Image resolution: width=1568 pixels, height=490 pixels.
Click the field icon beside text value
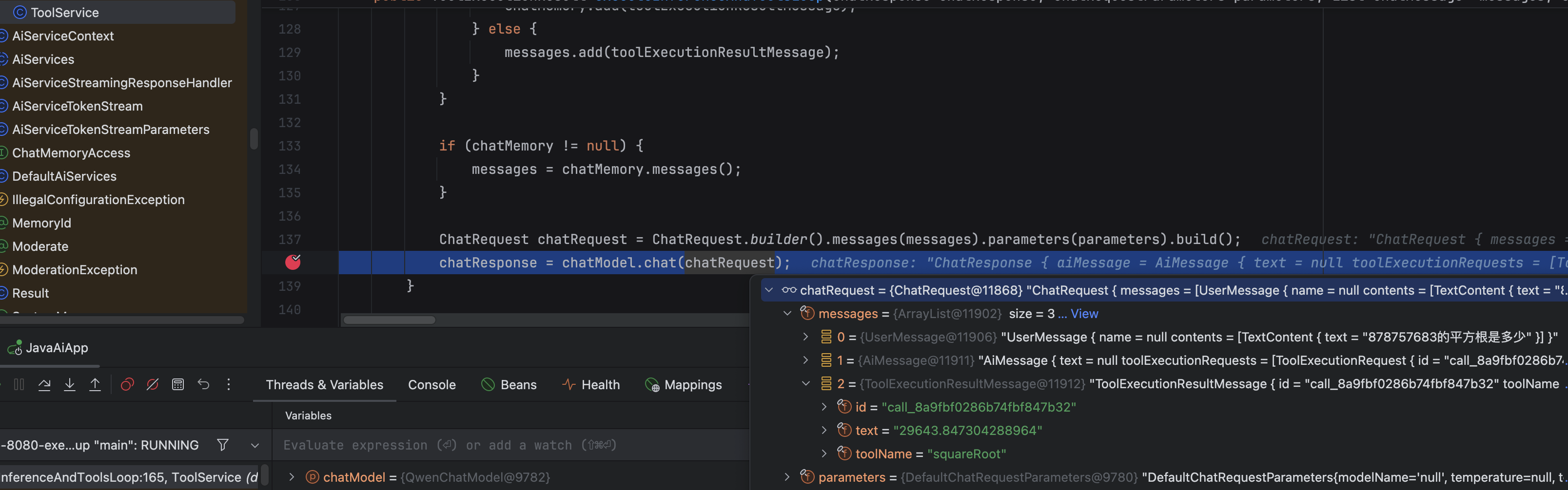844,430
